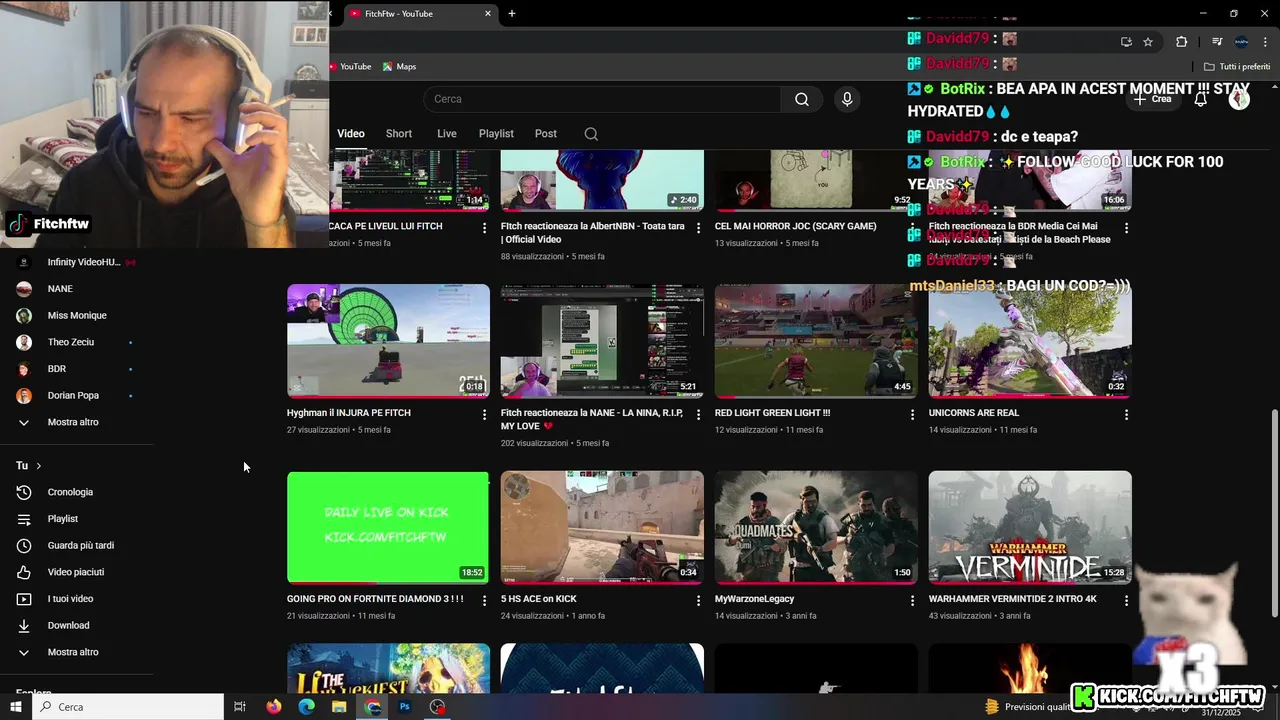Play the green DAILY LIVE ON KICK thumbnail
Viewport: 1280px width, 720px height.
tap(388, 527)
